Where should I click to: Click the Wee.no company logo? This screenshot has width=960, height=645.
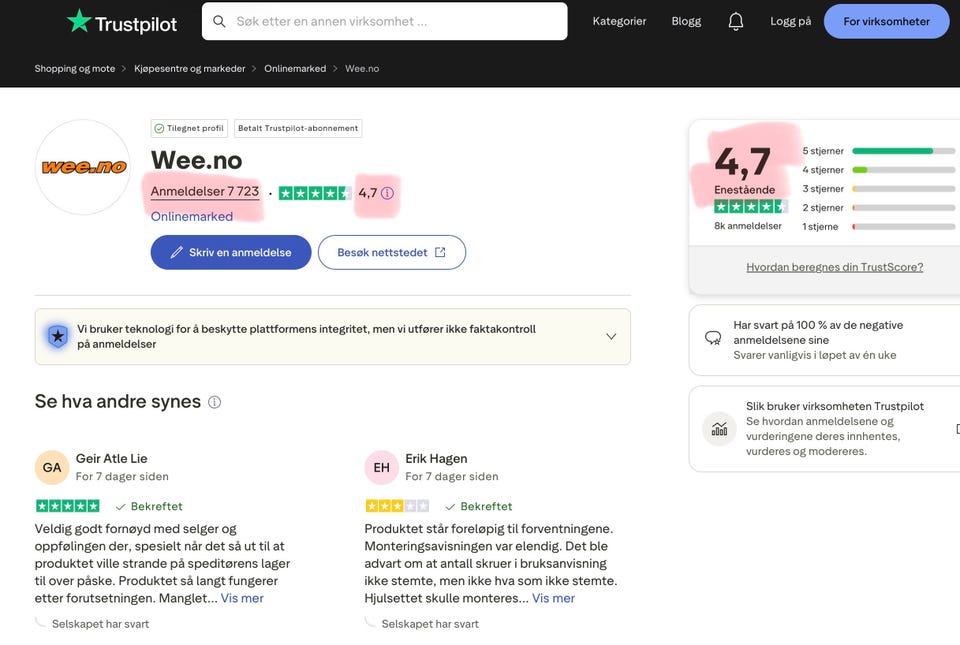(83, 167)
